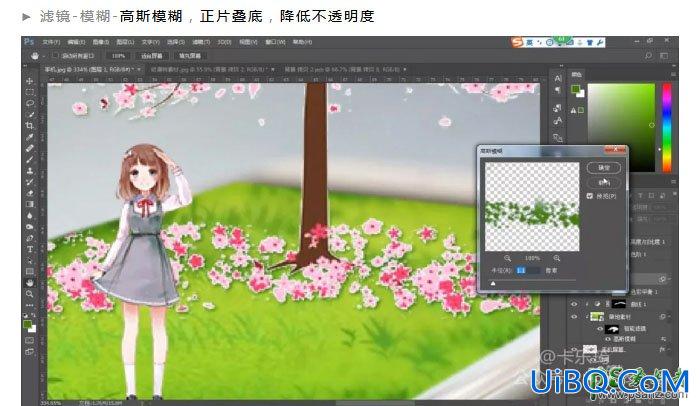
Task: Select the Horizontal Type tool
Action: [30, 249]
